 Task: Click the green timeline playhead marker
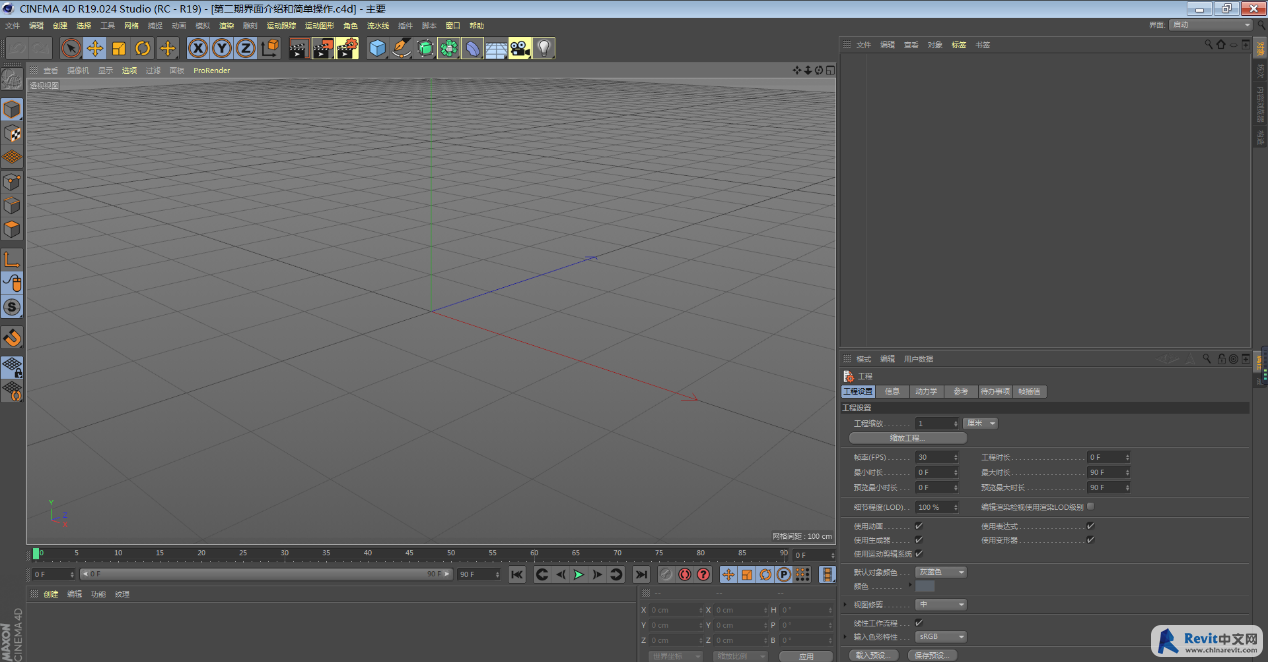(37, 553)
